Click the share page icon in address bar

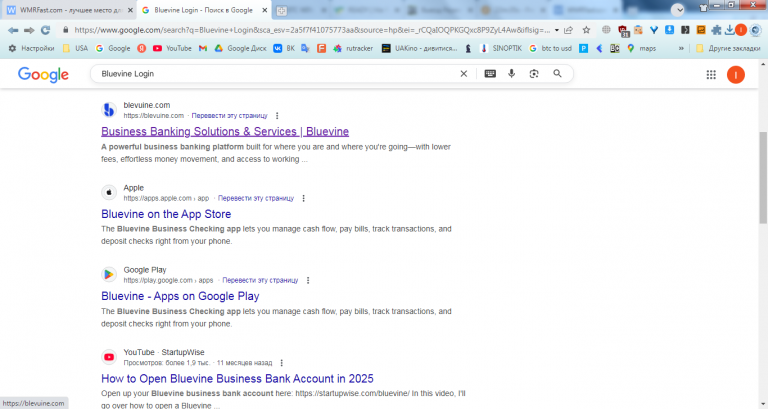tap(568, 30)
